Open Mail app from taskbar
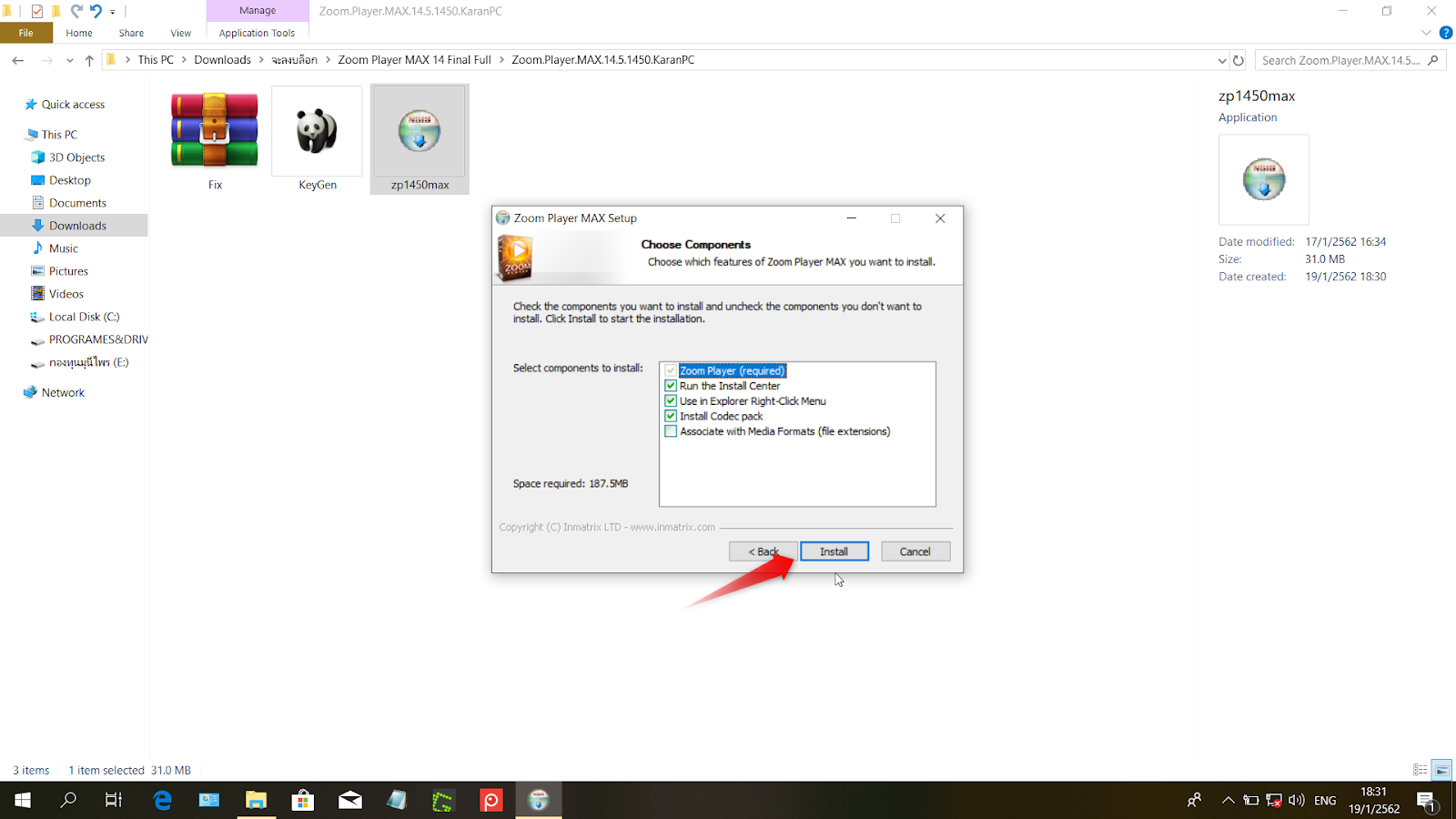 [350, 800]
